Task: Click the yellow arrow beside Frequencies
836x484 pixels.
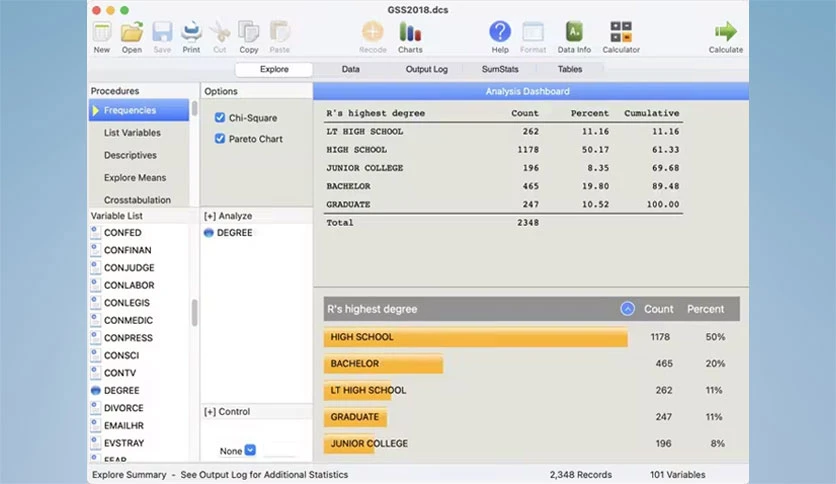Action: click(96, 110)
